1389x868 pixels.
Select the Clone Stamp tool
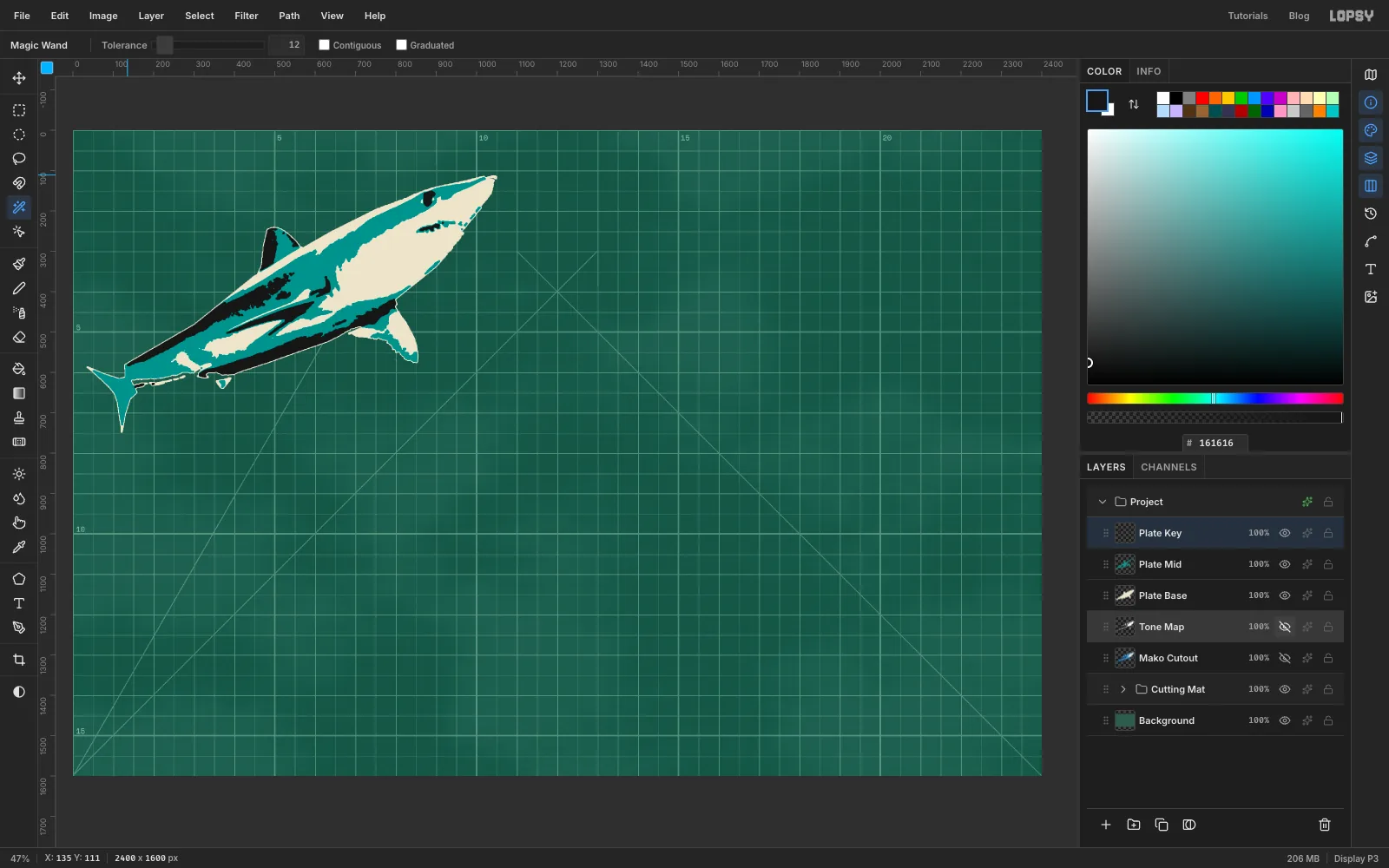(x=19, y=418)
